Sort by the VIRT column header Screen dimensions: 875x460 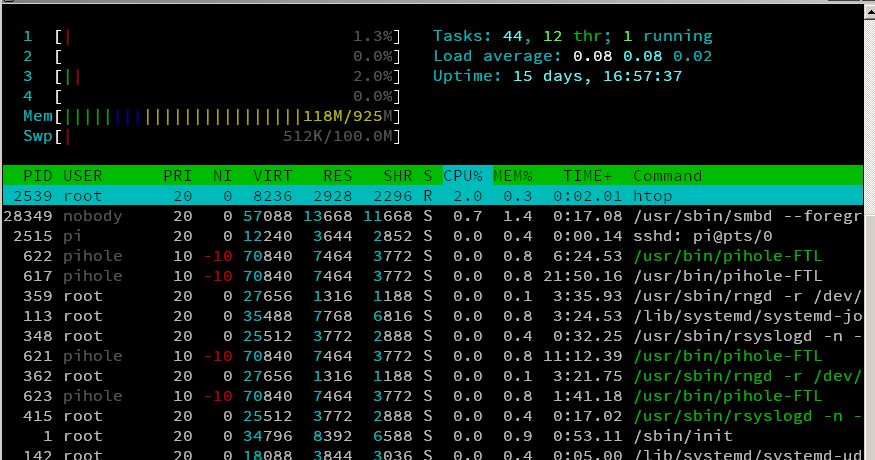point(273,176)
